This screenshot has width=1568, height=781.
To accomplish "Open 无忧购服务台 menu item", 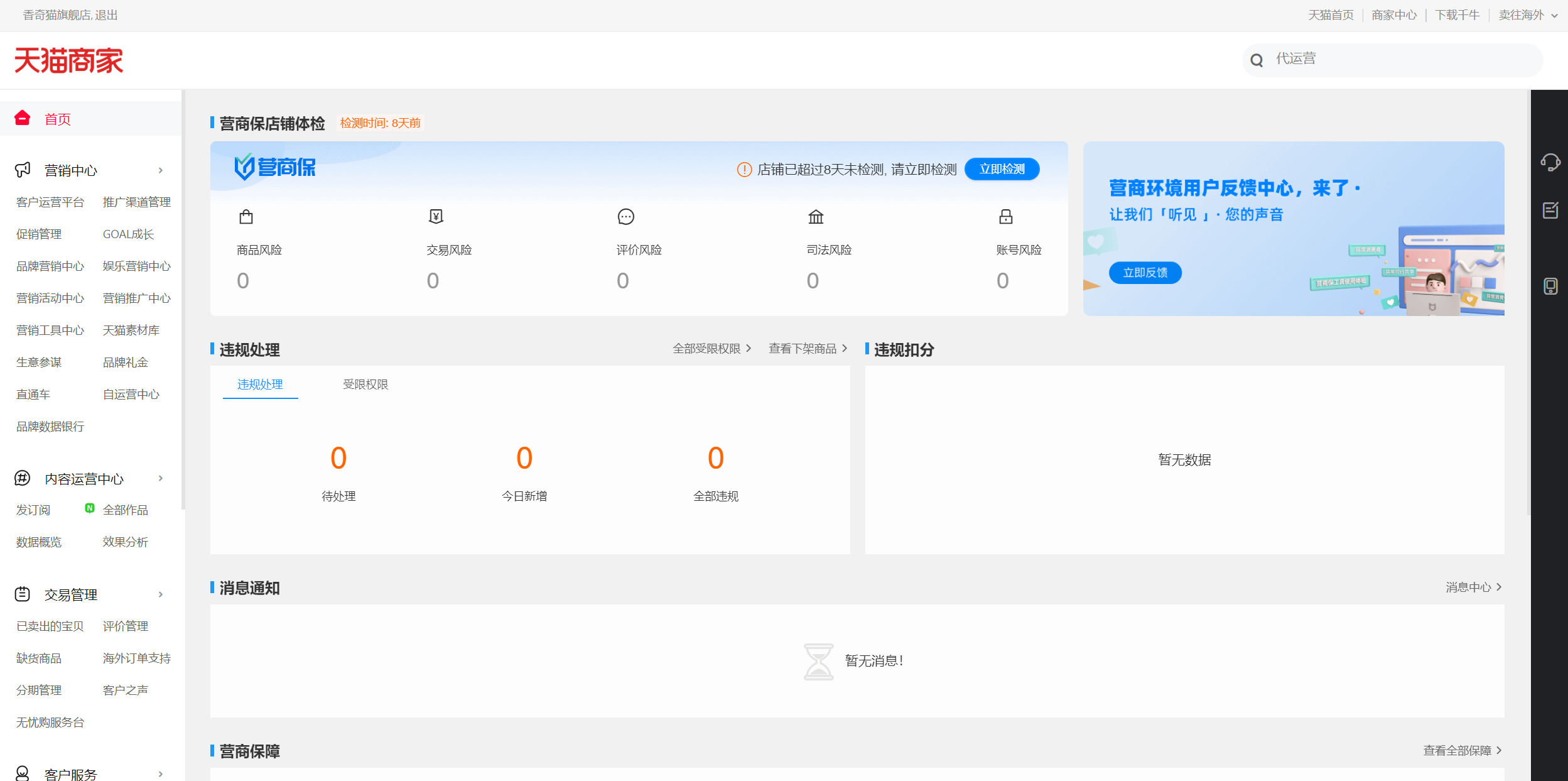I will [50, 722].
